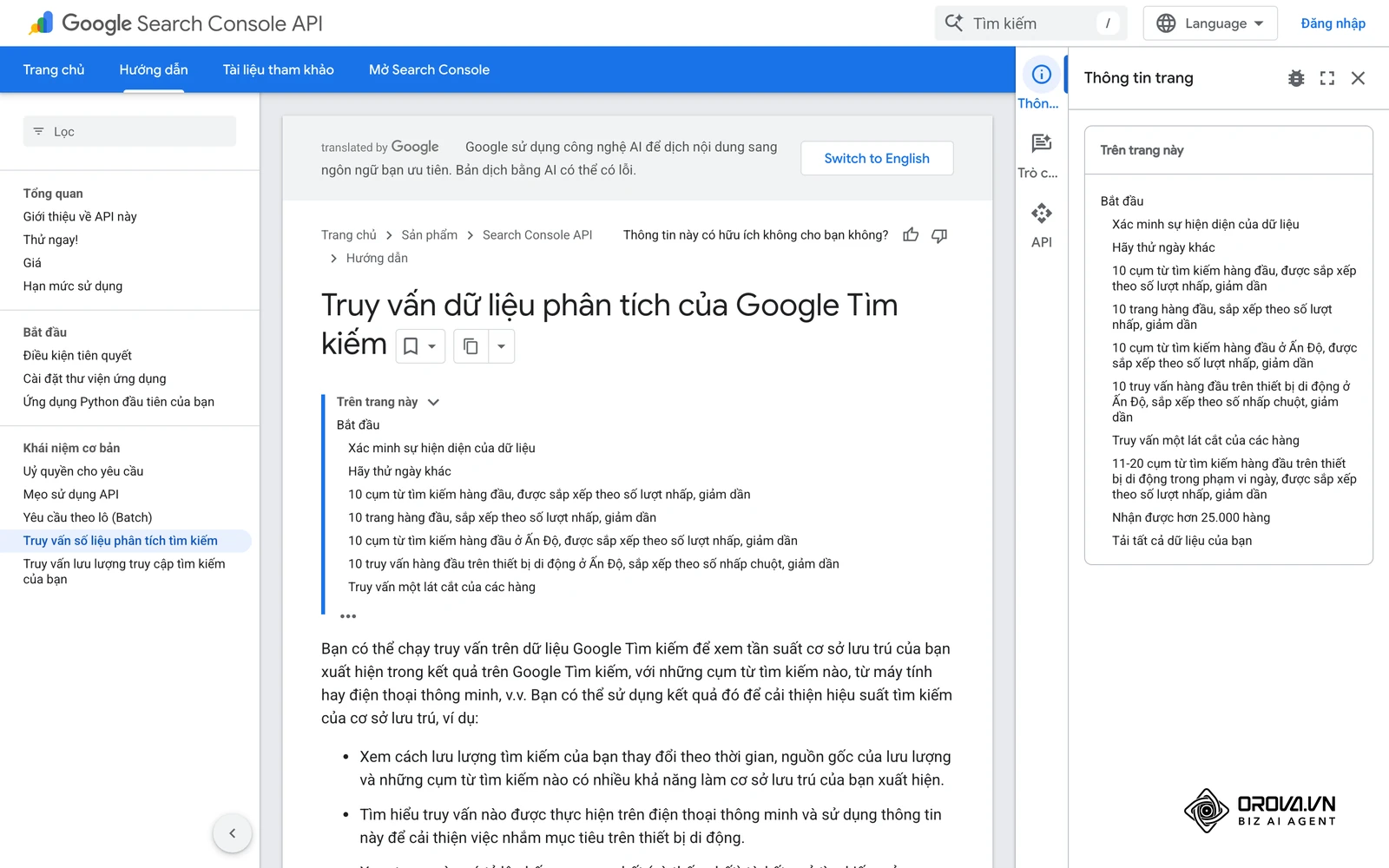Click the thumbs up helpful icon
Image resolution: width=1389 pixels, height=868 pixels.
pyautogui.click(x=911, y=234)
